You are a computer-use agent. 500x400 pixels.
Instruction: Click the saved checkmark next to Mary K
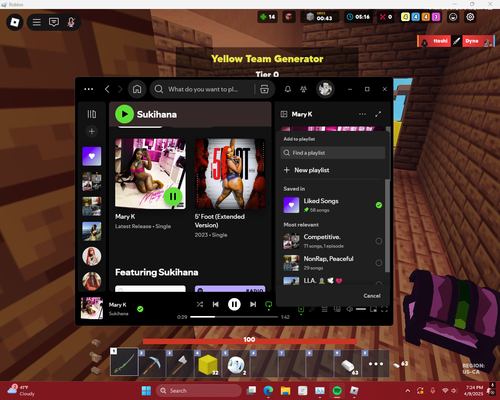point(140,309)
